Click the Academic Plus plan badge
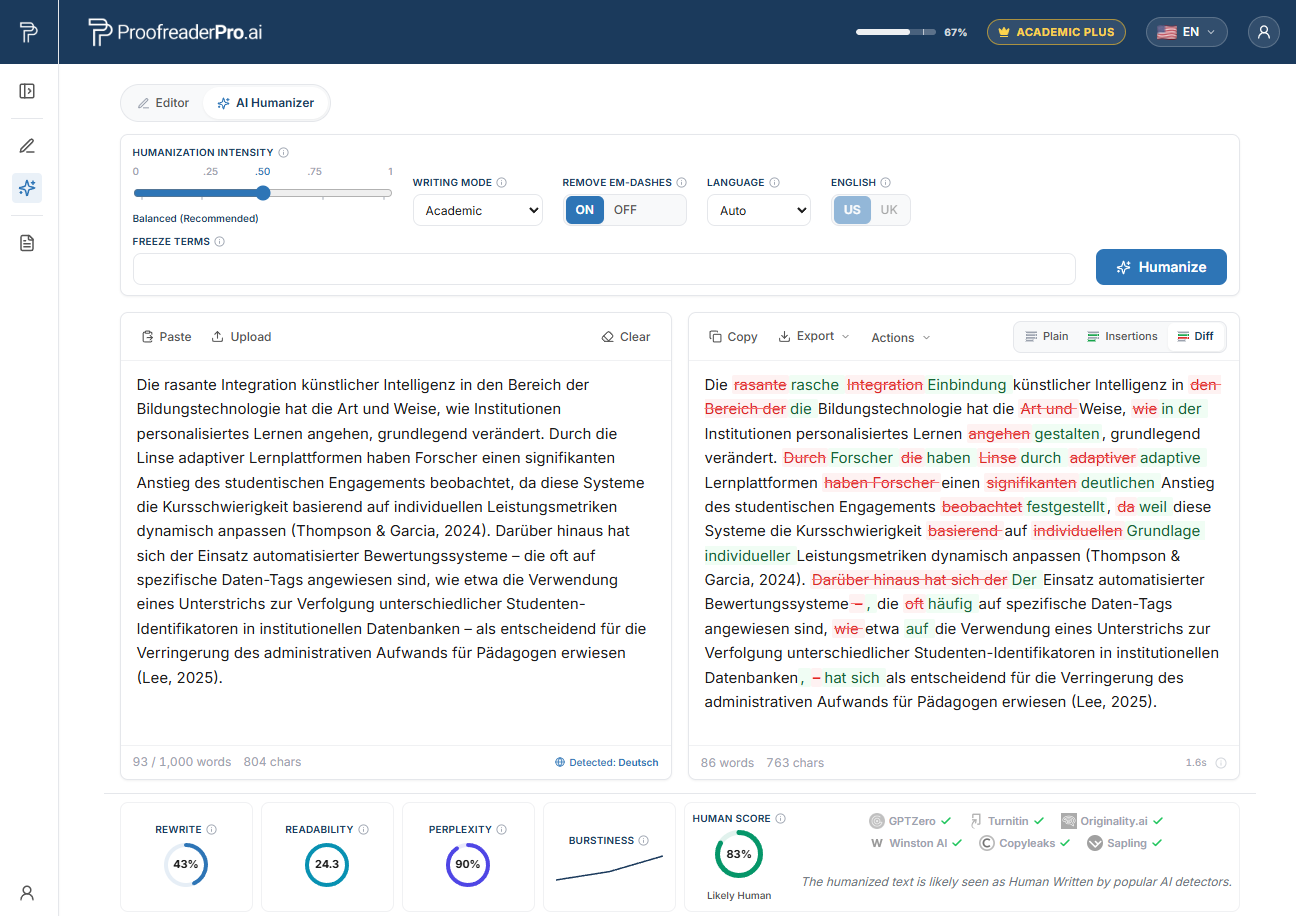Viewport: 1296px width, 916px height. (1056, 32)
